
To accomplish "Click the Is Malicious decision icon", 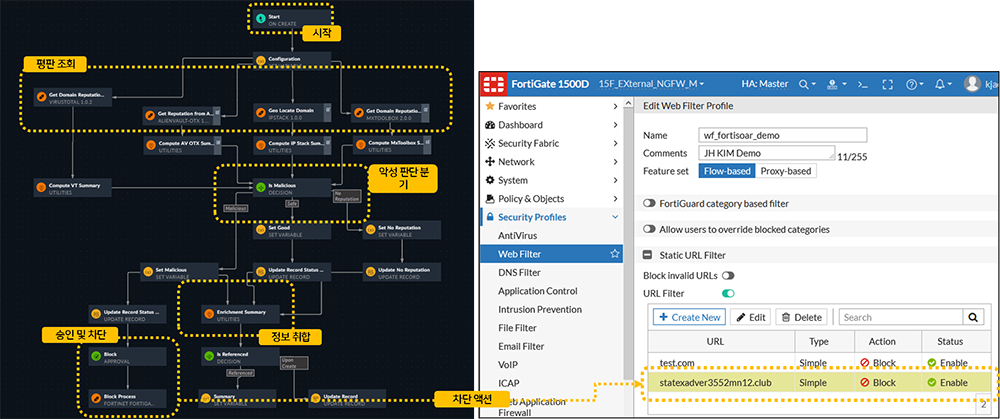I will click(x=260, y=187).
